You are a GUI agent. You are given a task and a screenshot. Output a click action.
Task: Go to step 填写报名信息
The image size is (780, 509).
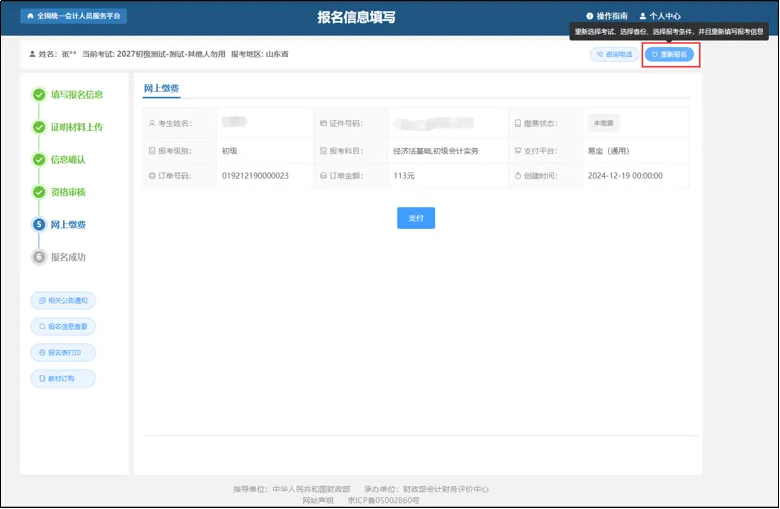click(x=77, y=95)
